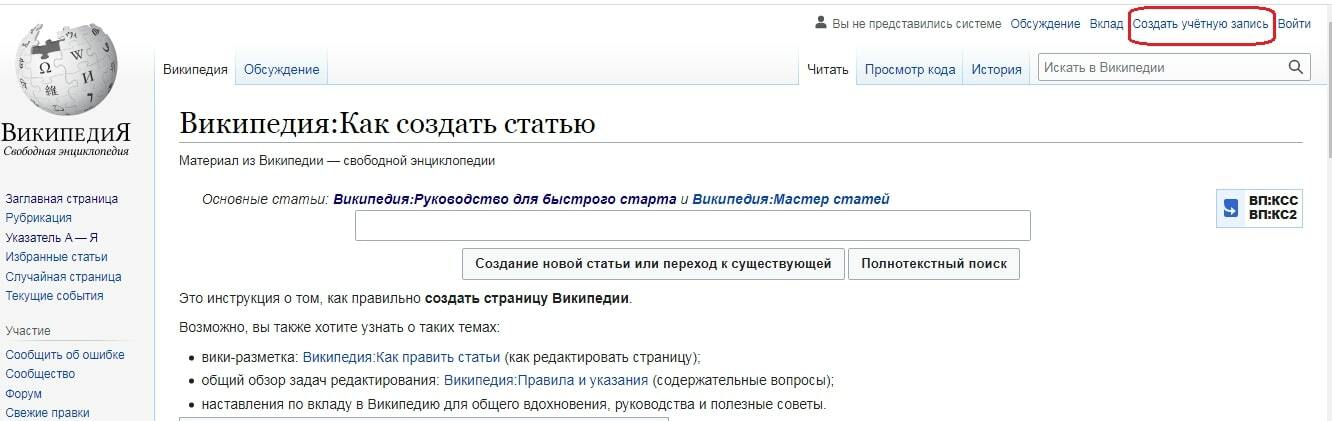The width and height of the screenshot is (1332, 421).
Task: Click the Wikipedia globe logo
Action: [66, 69]
